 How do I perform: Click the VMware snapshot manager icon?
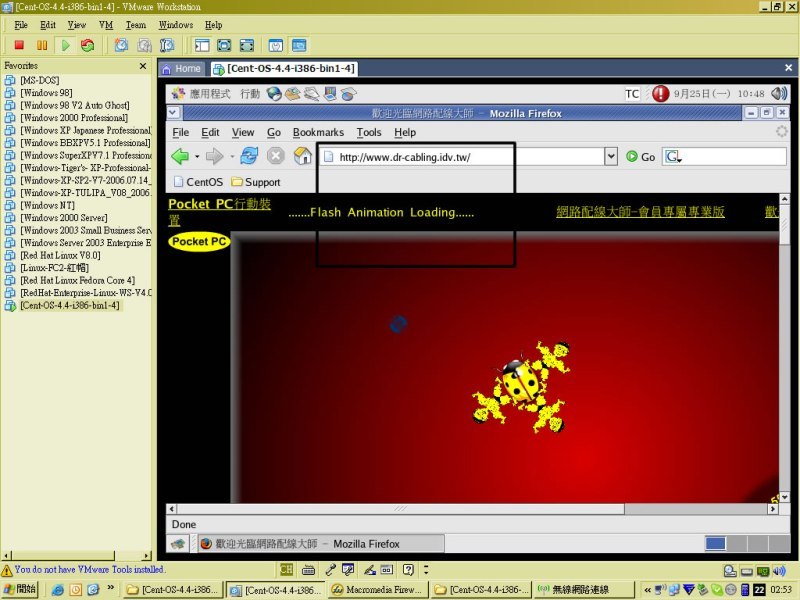pyautogui.click(x=167, y=45)
